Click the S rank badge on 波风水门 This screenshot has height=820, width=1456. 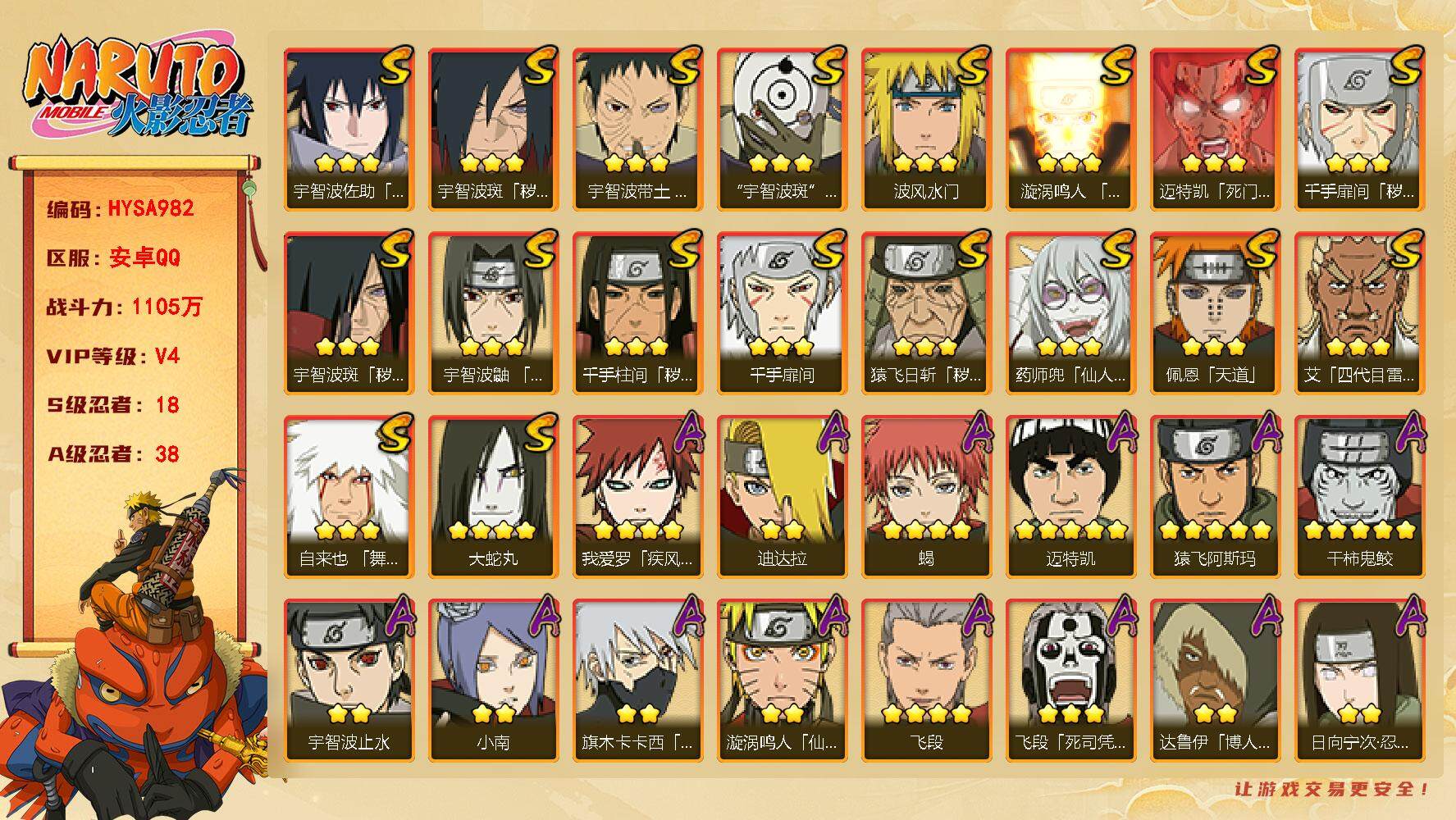[x=973, y=65]
